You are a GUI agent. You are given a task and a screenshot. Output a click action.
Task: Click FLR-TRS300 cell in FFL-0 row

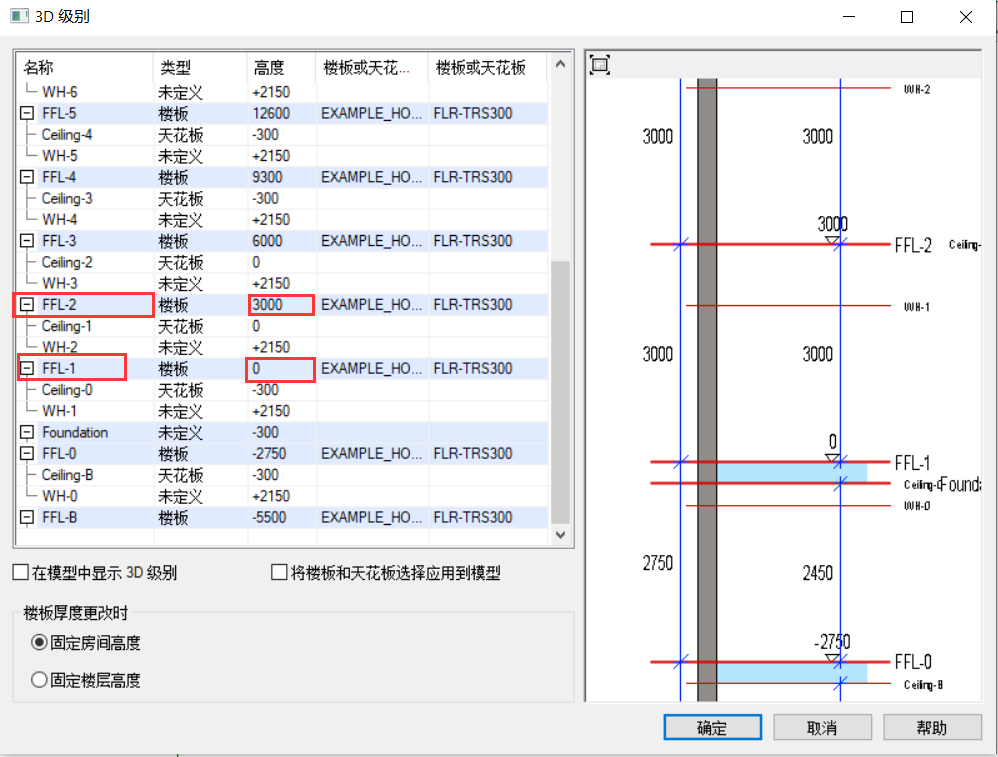[488, 453]
